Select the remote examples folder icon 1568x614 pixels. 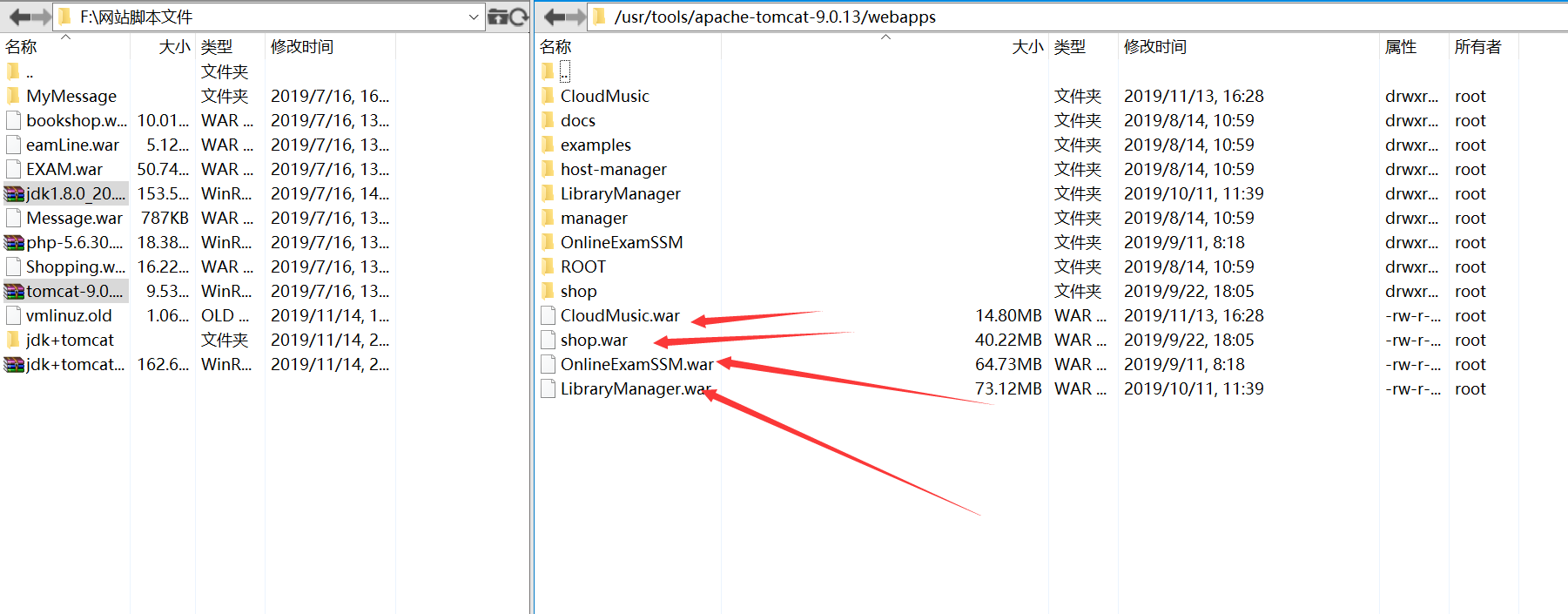point(548,145)
